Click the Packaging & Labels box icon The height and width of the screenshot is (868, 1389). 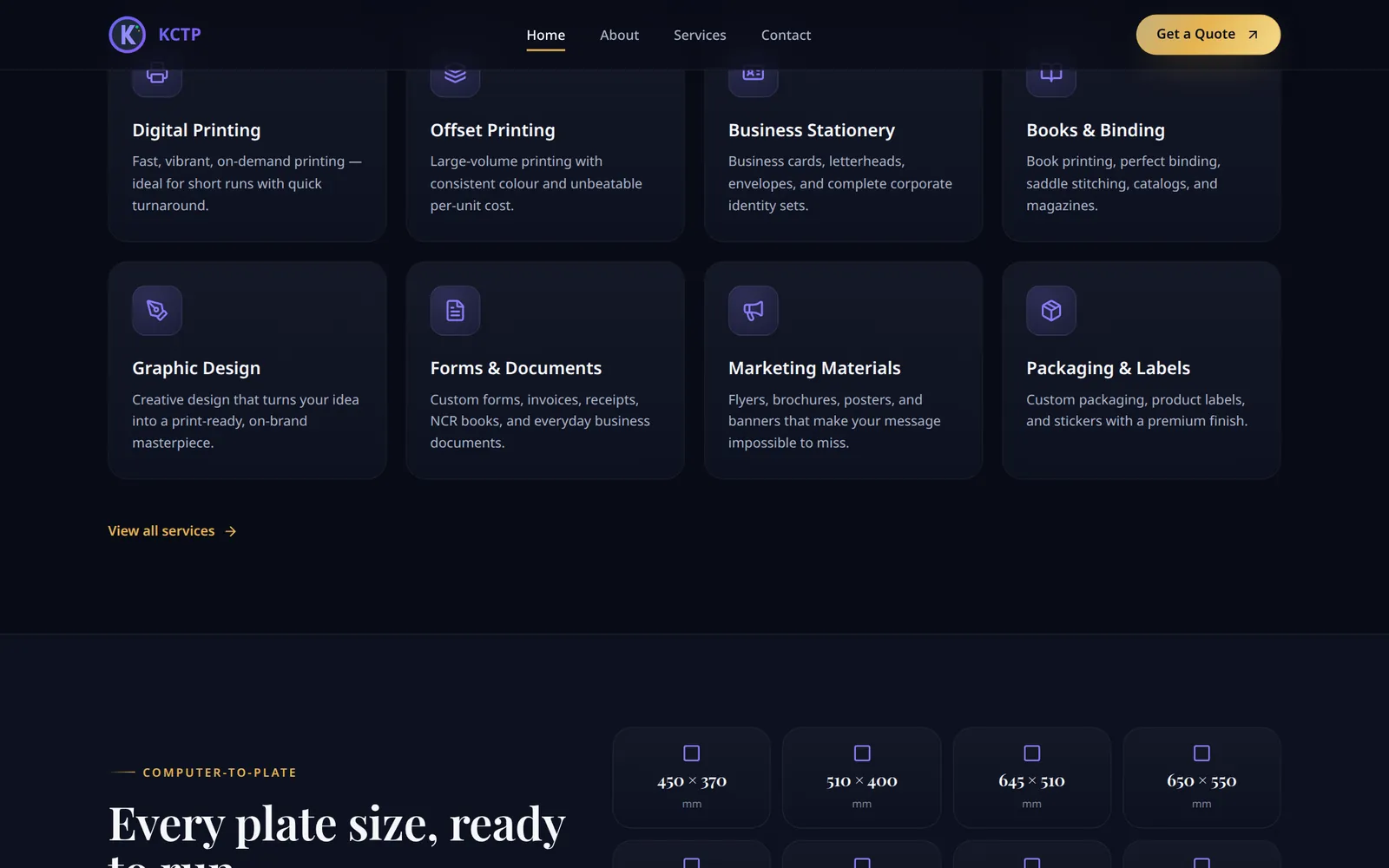(1051, 311)
